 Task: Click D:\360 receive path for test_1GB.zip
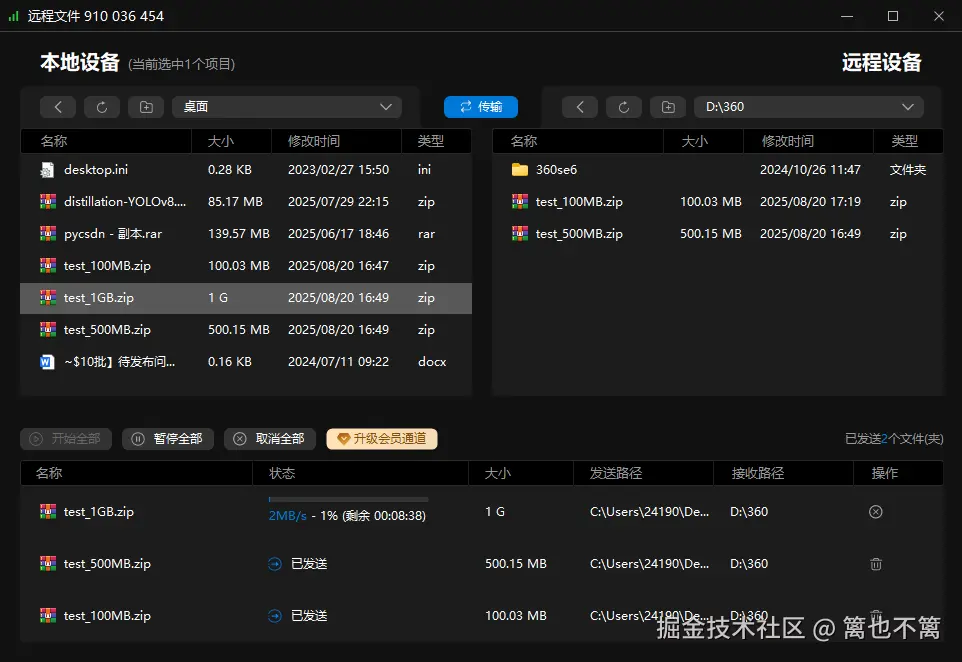point(749,512)
